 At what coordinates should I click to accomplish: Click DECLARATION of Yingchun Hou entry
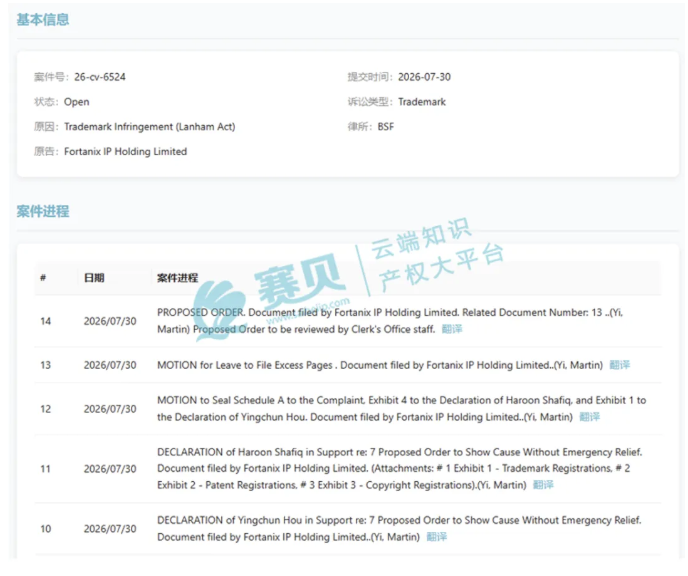(x=399, y=528)
